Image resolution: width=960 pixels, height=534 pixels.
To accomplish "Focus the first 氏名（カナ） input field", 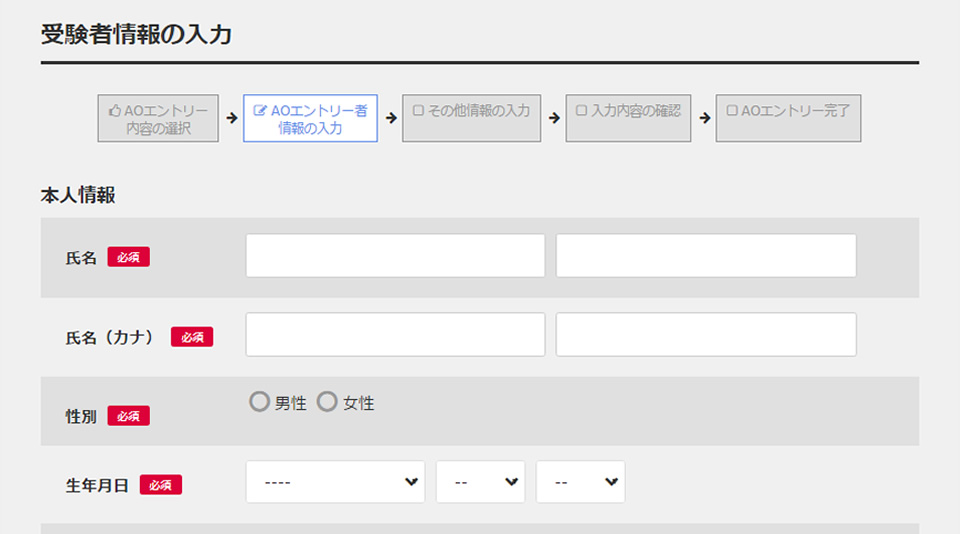I will click(x=395, y=334).
